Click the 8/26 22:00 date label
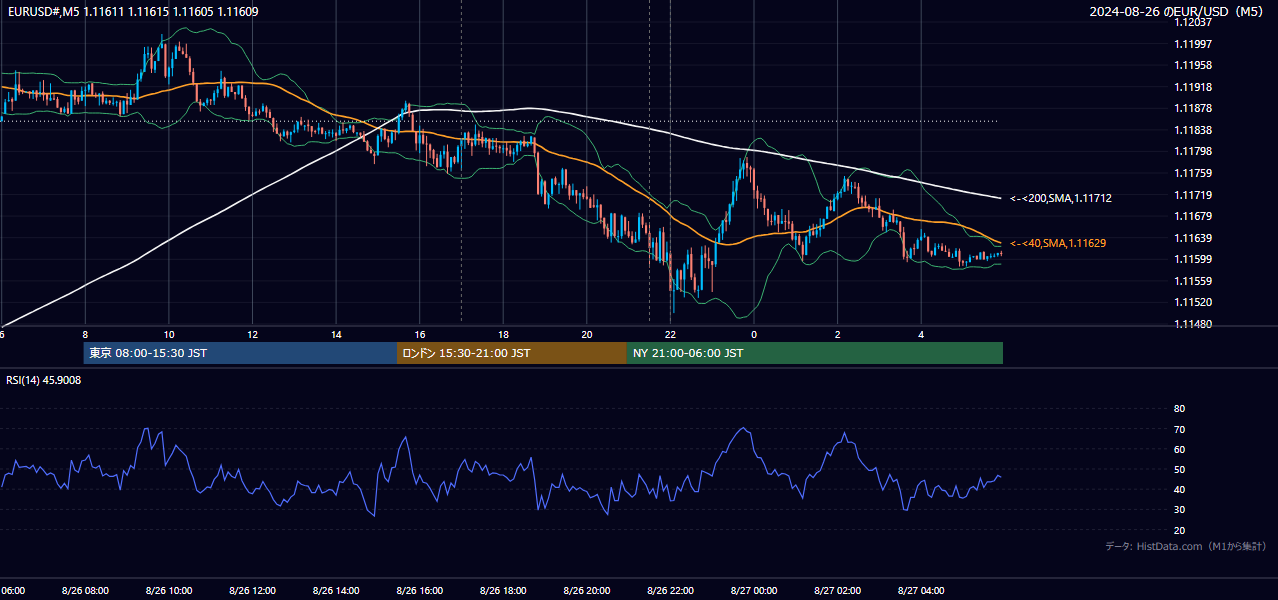Image resolution: width=1278 pixels, height=600 pixels. coord(670,591)
